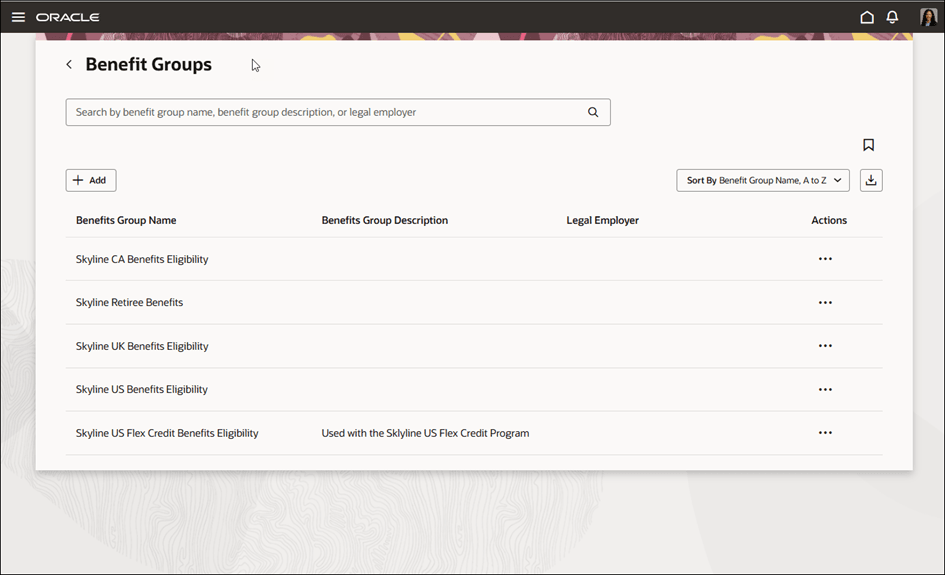Select Skyline US Benefits Eligibility name
This screenshot has height=575, width=945.
click(x=142, y=389)
